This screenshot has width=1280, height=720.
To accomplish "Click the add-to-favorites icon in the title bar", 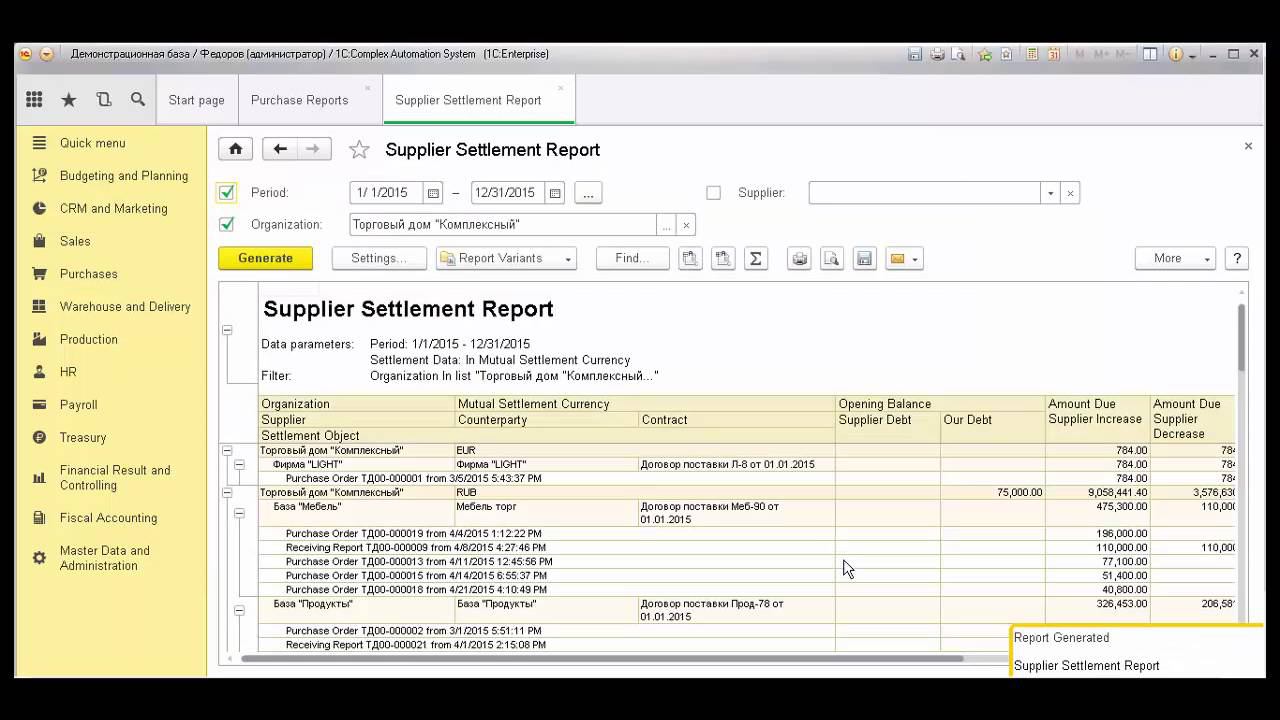I will 985,54.
